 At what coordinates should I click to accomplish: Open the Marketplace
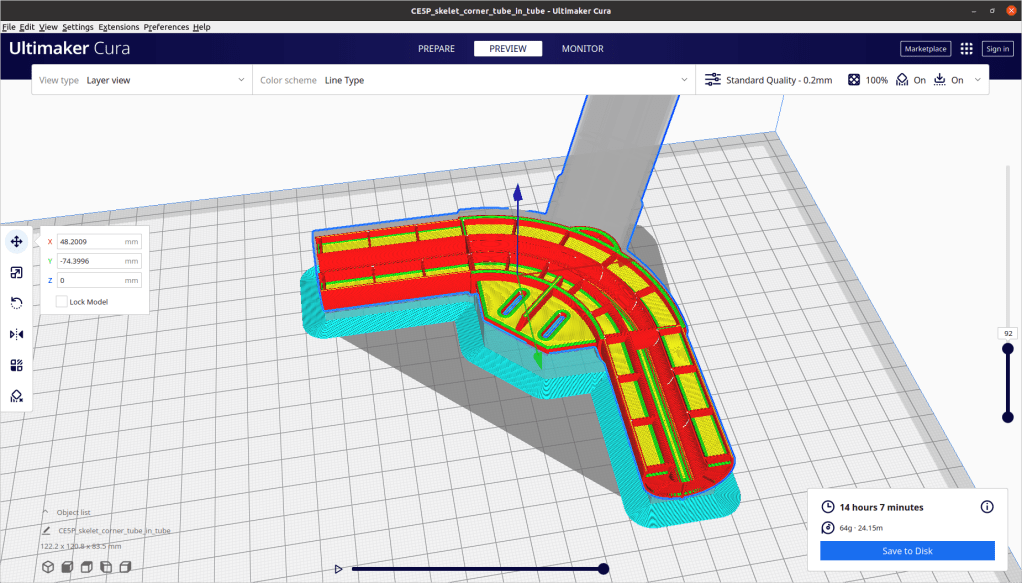coord(925,49)
